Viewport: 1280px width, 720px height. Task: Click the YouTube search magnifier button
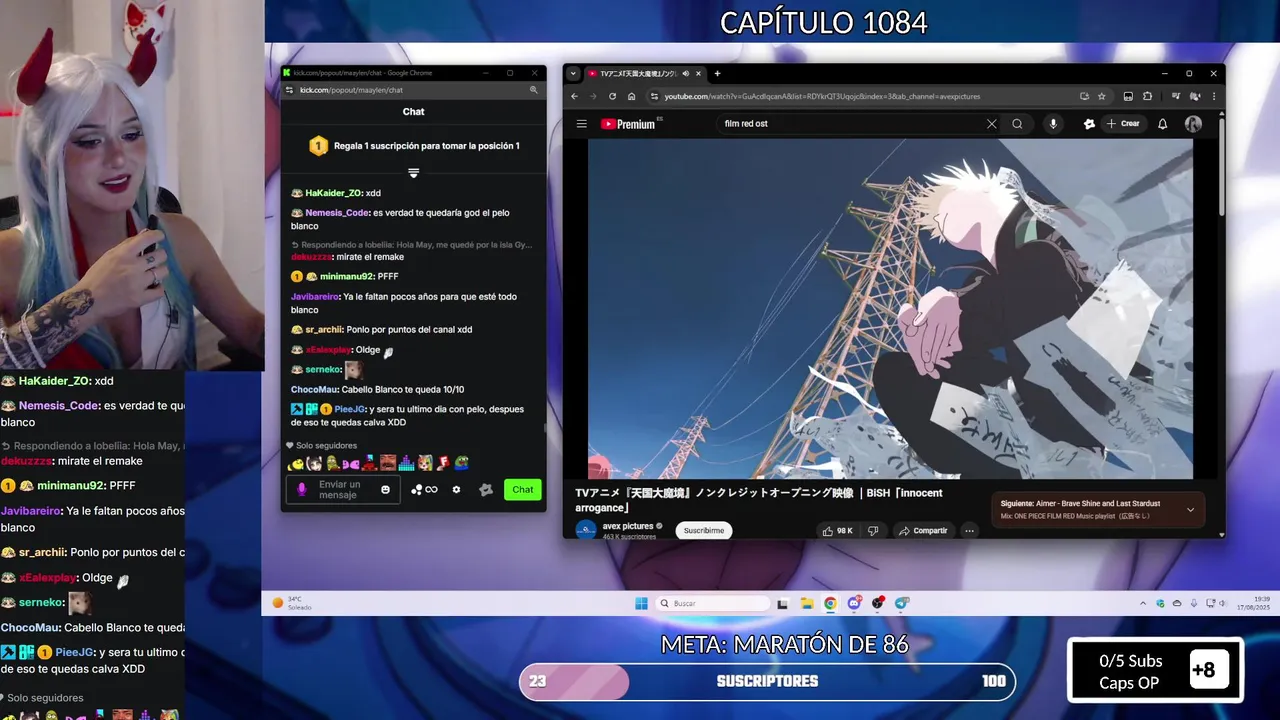(1017, 124)
